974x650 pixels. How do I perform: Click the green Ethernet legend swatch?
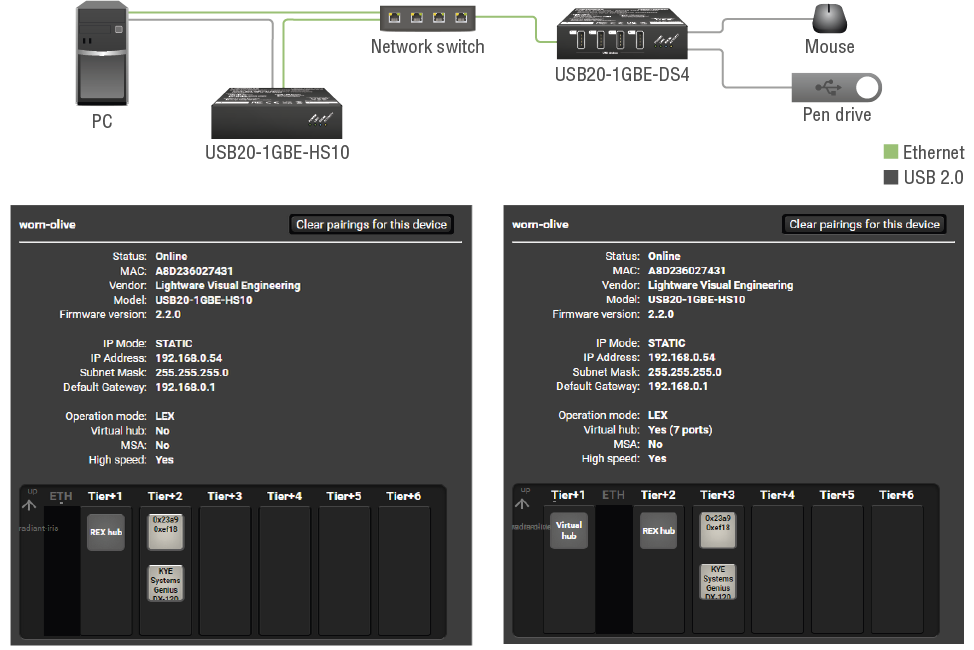point(891,152)
